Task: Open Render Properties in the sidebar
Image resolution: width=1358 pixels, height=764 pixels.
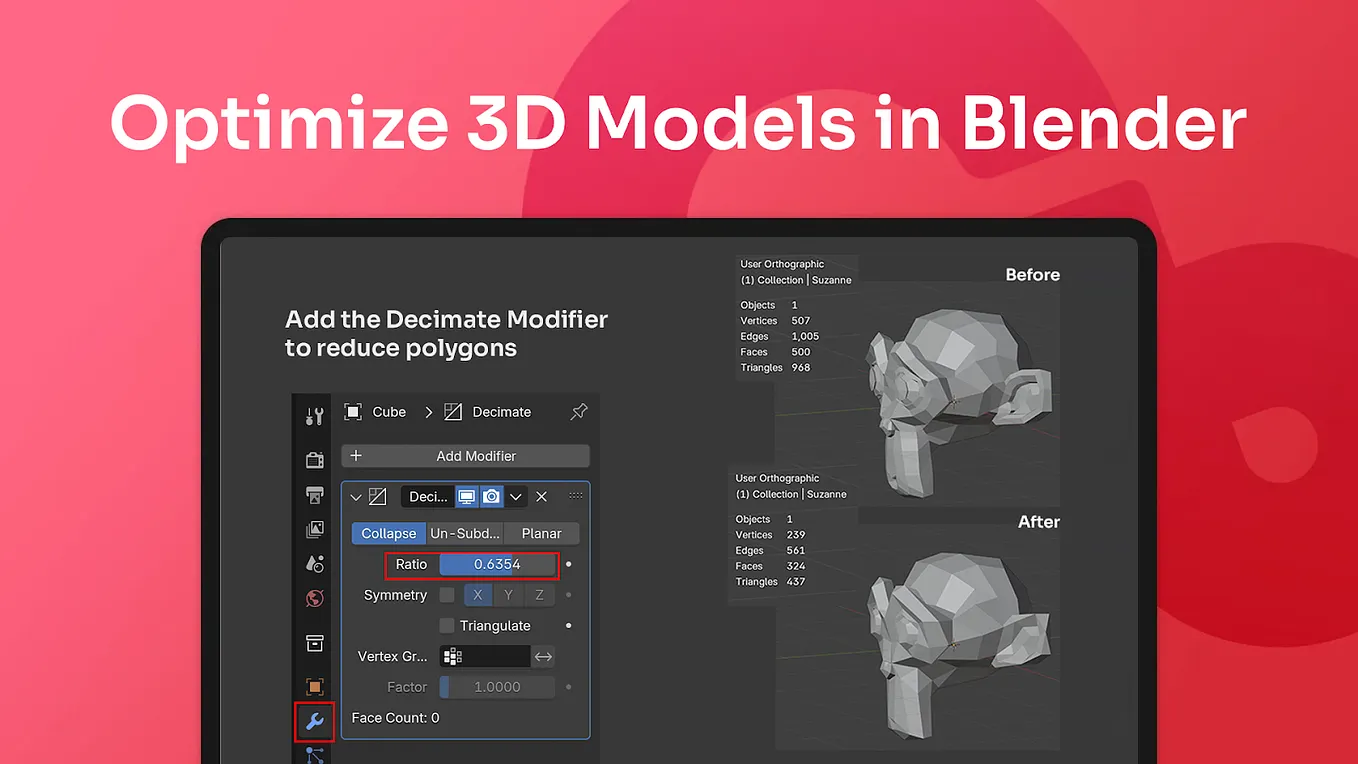Action: (314, 459)
